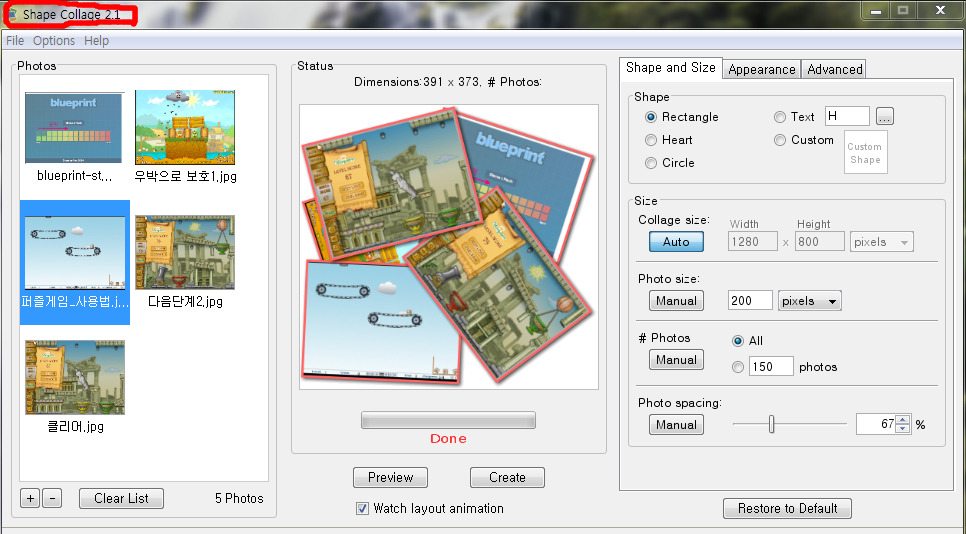The width and height of the screenshot is (966, 534).
Task: Click the Shape Collage app icon in title bar
Action: pyautogui.click(x=13, y=15)
